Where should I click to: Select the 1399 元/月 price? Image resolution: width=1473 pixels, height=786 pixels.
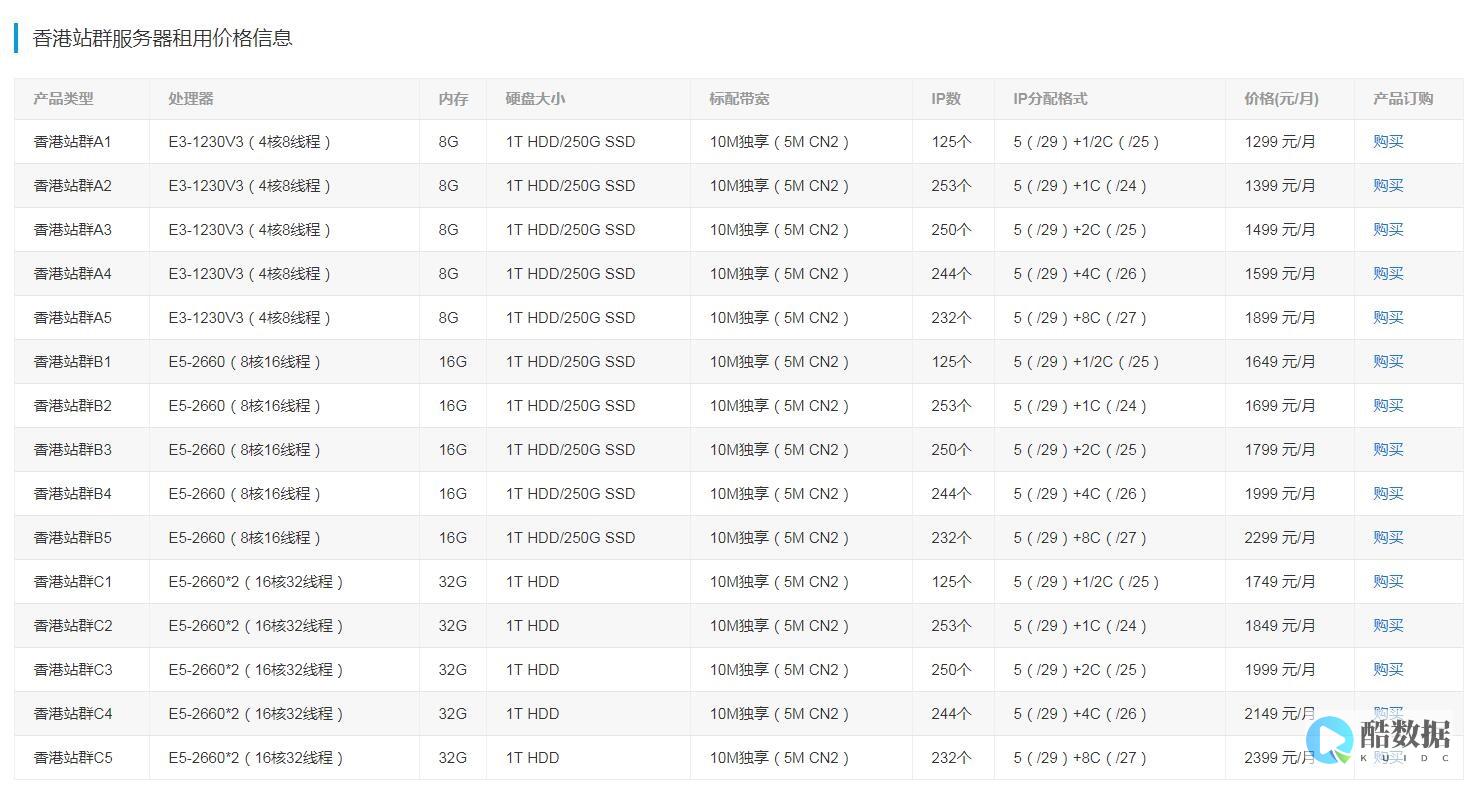coord(1280,186)
